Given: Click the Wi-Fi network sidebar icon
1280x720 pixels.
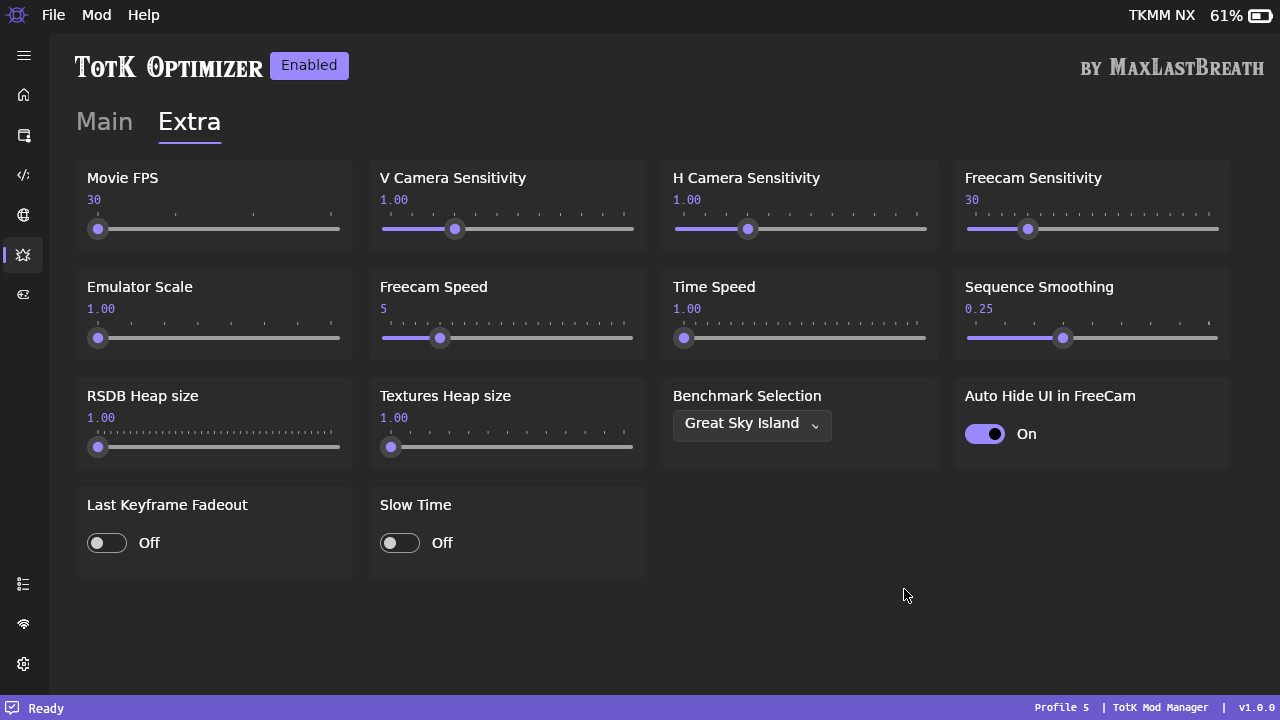Looking at the screenshot, I should (x=24, y=624).
